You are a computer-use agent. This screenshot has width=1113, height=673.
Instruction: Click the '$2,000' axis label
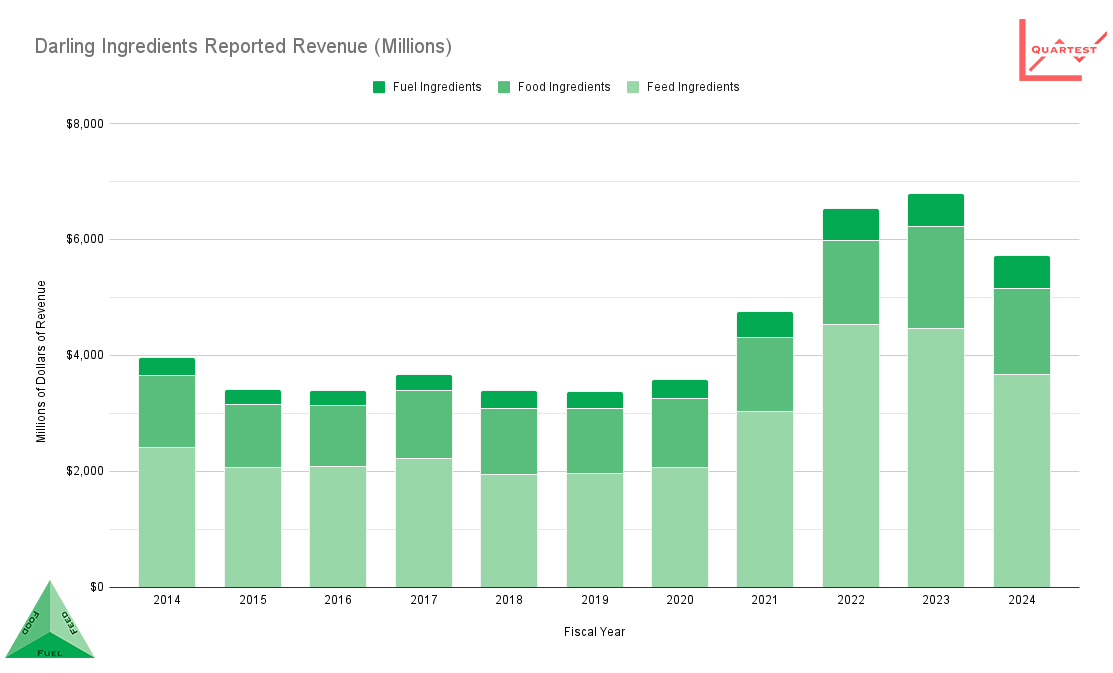coord(85,471)
